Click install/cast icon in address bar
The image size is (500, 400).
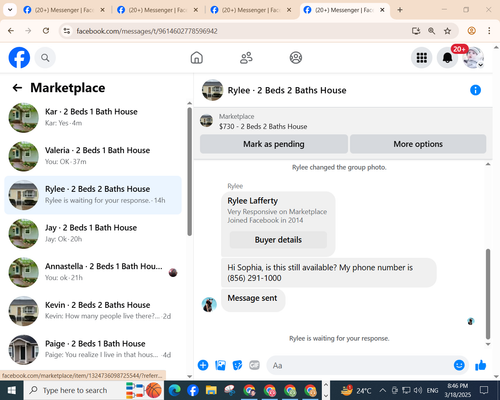pyautogui.click(x=416, y=31)
